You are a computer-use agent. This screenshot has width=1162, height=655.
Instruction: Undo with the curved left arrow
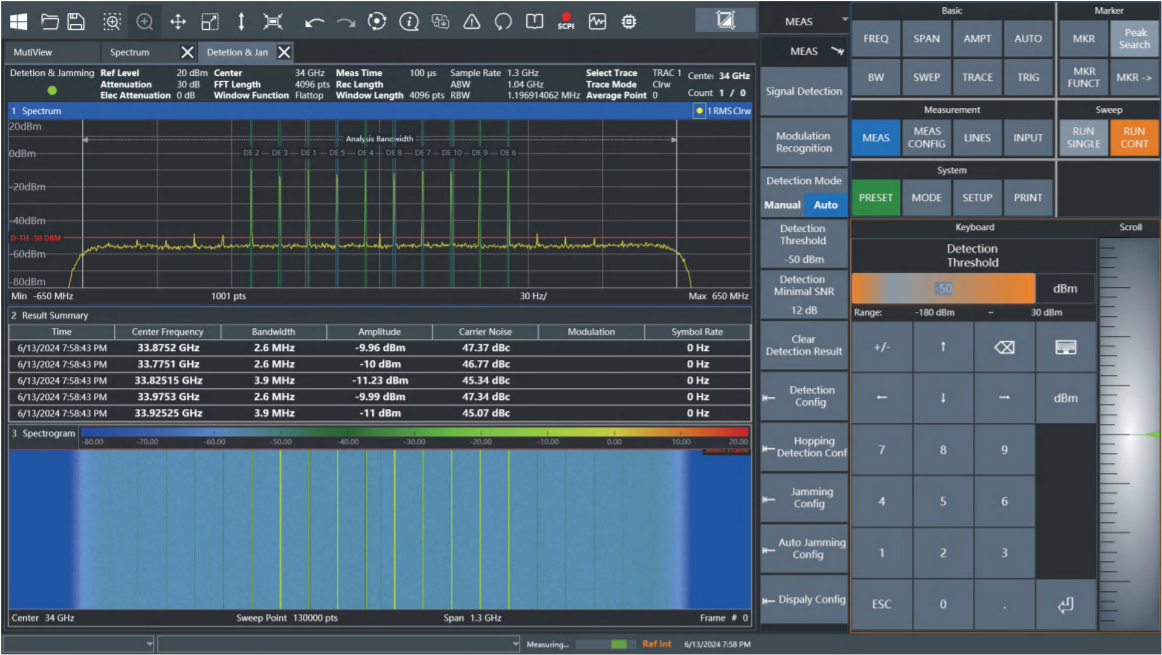click(x=314, y=22)
